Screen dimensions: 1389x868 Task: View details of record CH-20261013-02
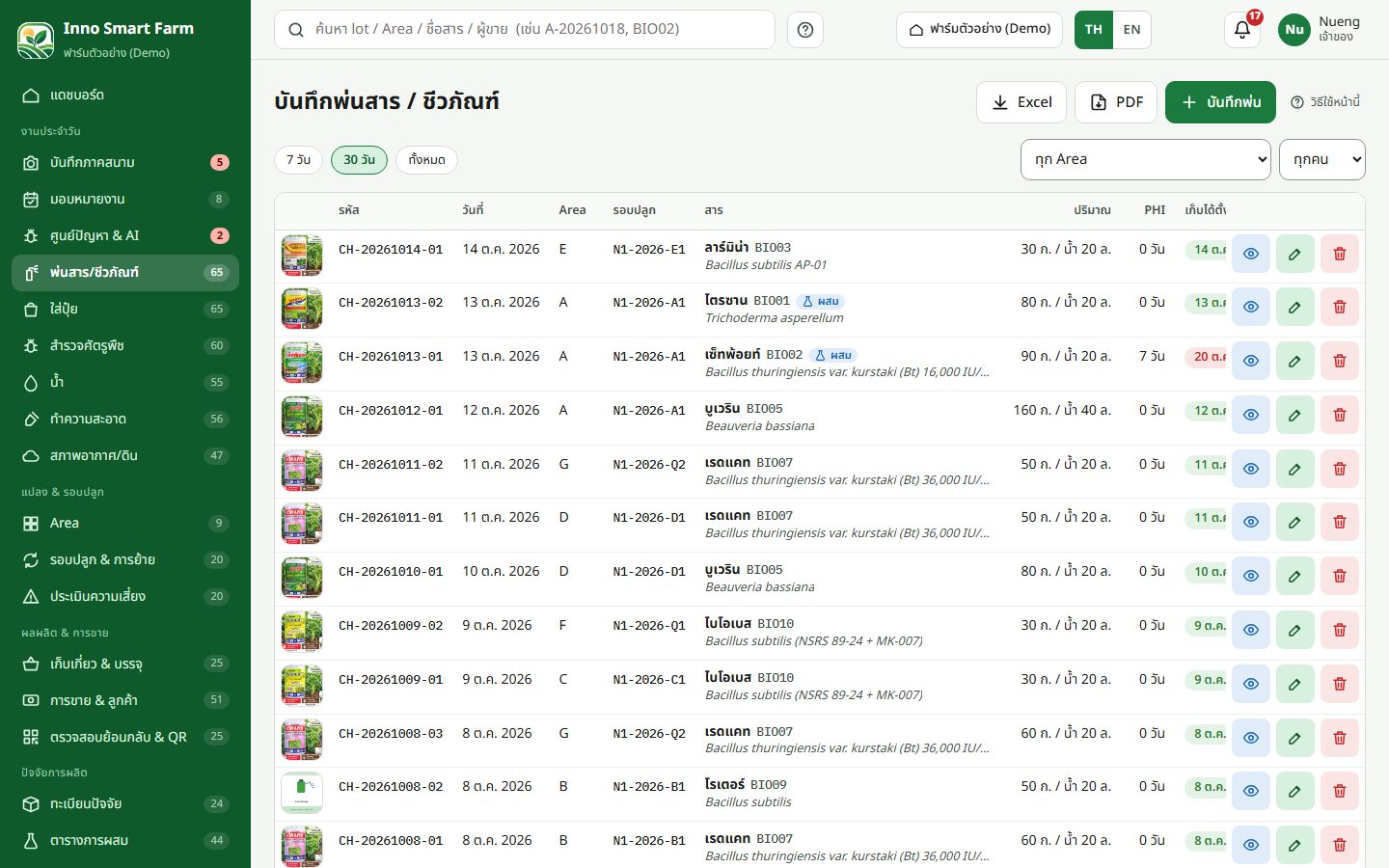click(x=1251, y=307)
